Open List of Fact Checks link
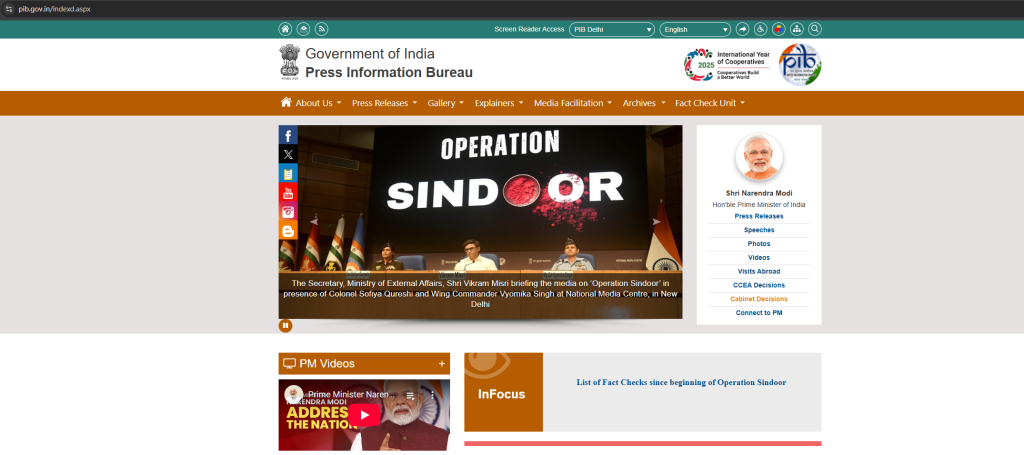The image size is (1024, 455). click(x=681, y=382)
